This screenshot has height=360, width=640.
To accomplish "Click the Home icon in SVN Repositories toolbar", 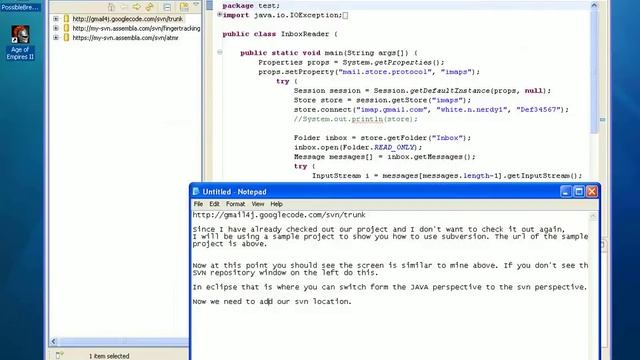I will click(111, 7).
